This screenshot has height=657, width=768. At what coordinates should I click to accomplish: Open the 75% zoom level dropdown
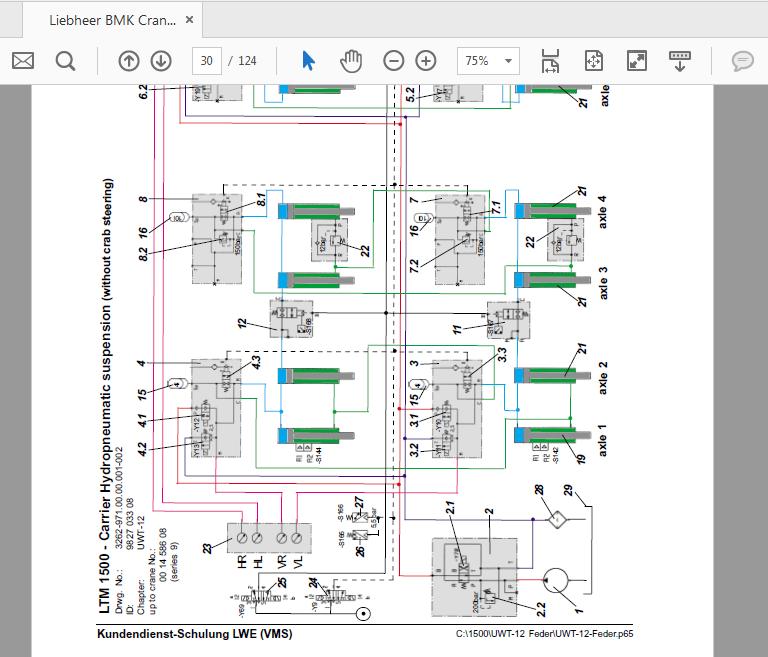[488, 61]
